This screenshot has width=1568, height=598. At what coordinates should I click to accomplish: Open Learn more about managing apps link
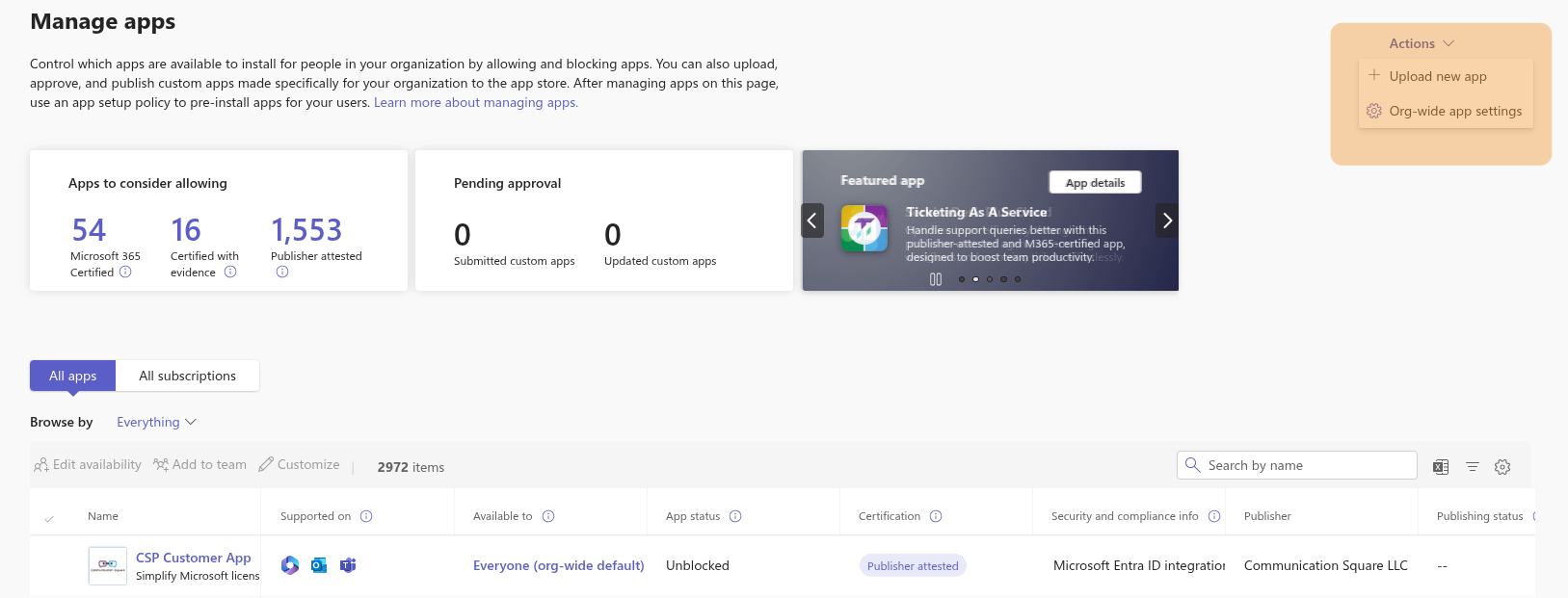pyautogui.click(x=476, y=102)
